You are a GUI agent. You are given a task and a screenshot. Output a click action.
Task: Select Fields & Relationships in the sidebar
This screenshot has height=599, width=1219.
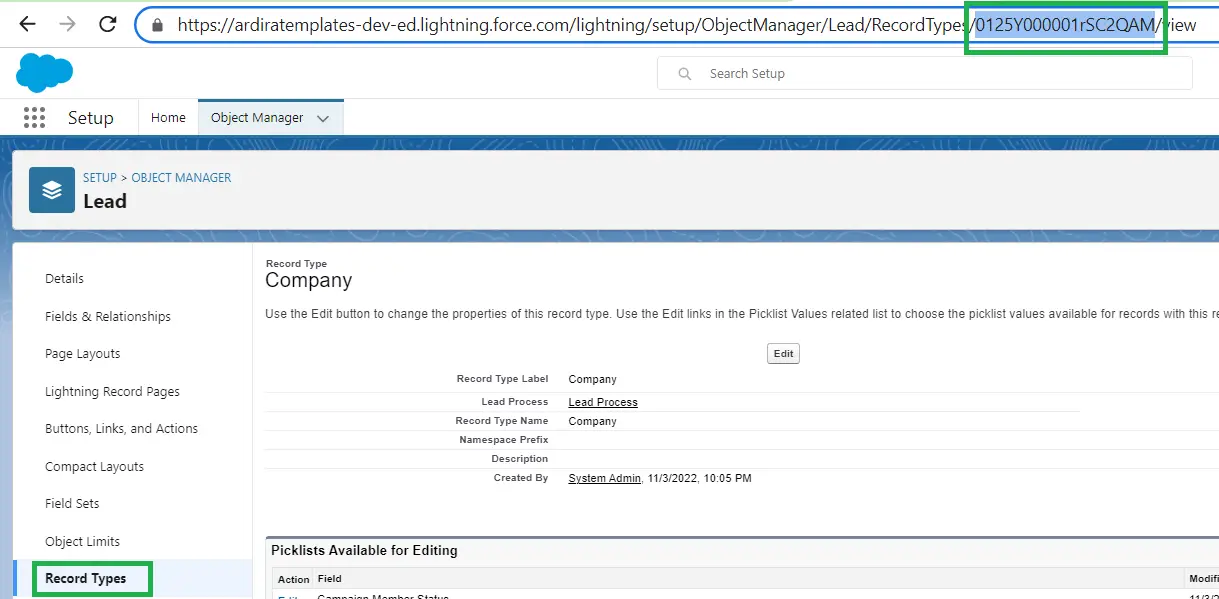point(108,316)
